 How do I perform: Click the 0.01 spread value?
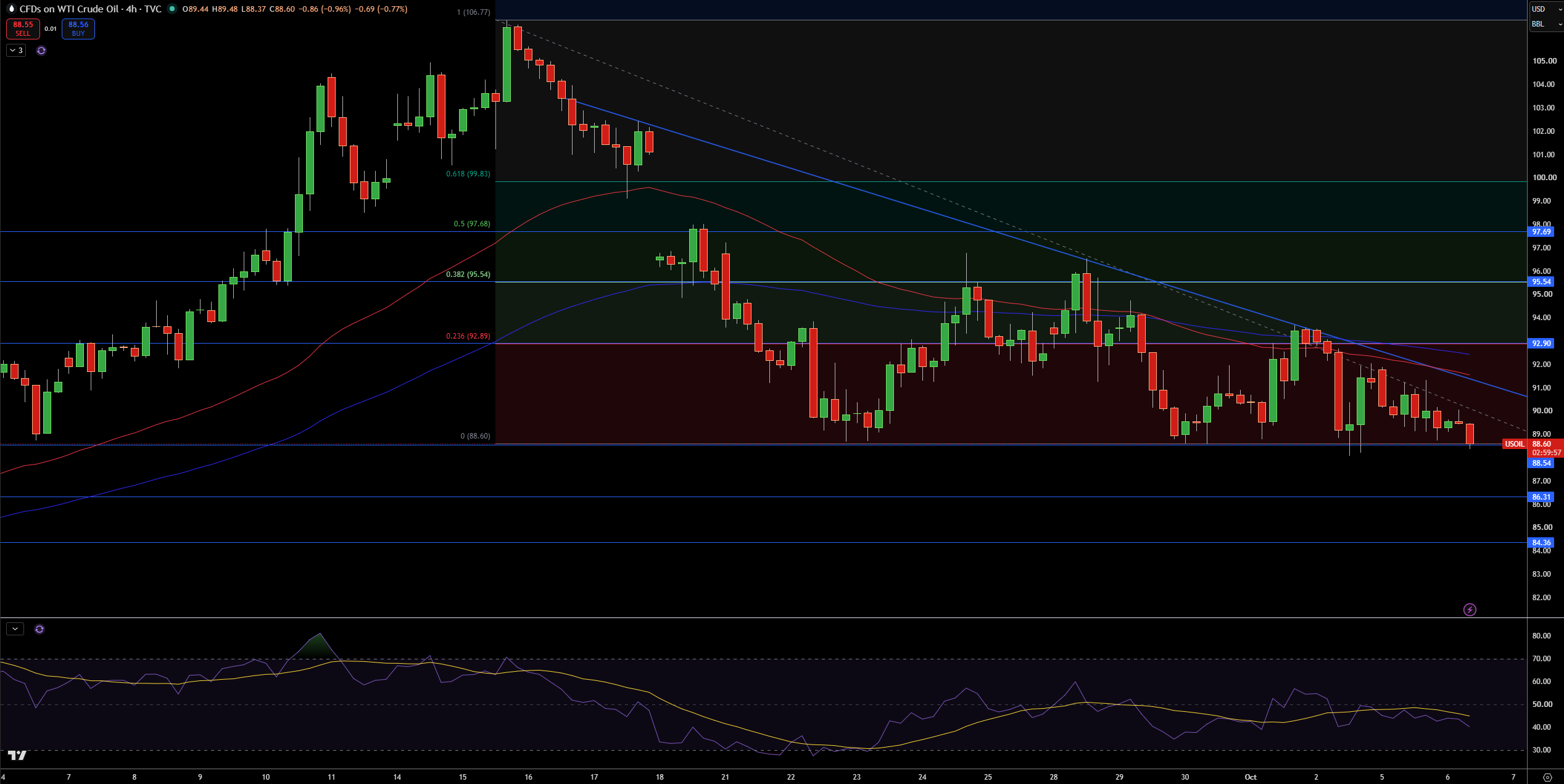[x=51, y=29]
